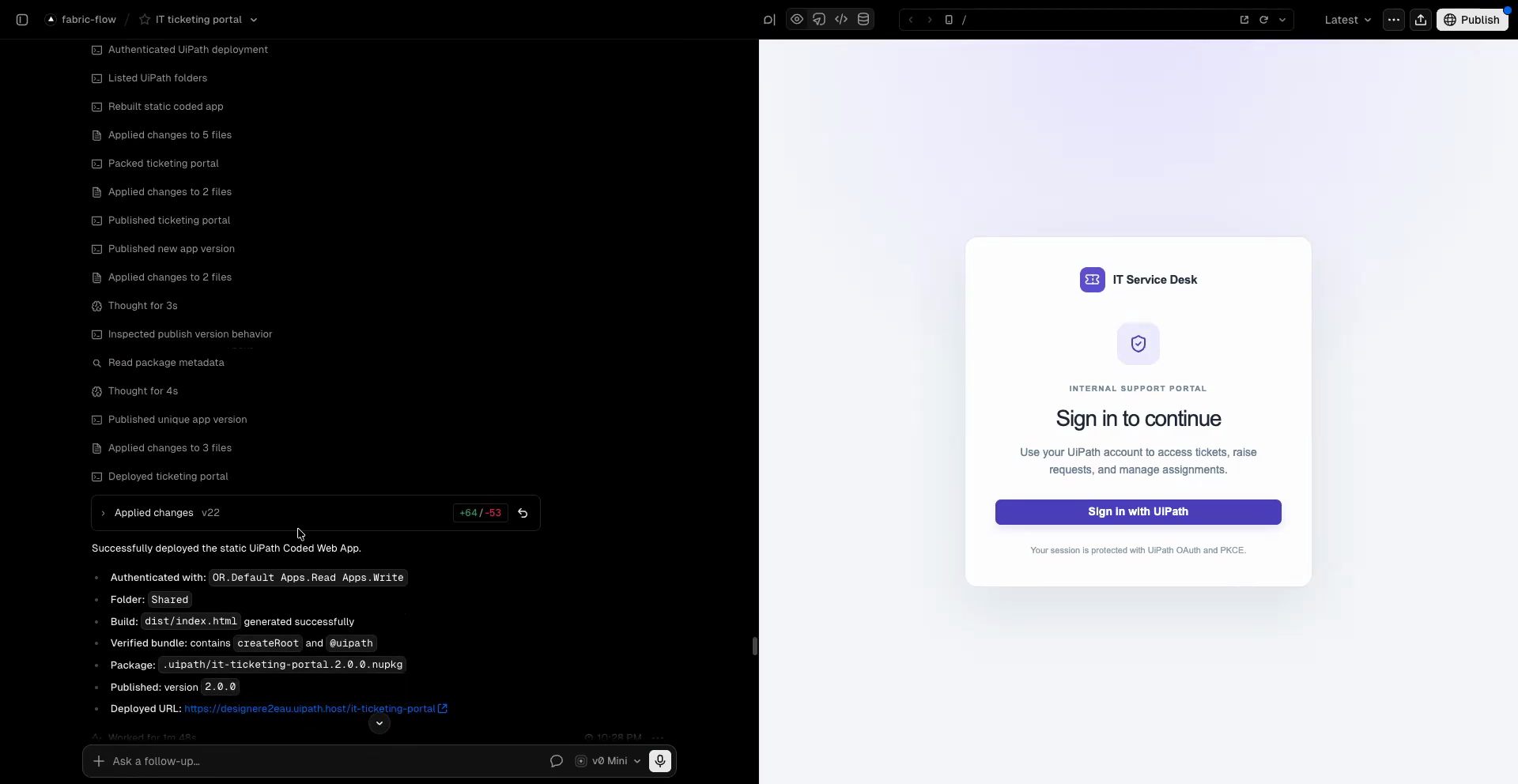The width and height of the screenshot is (1518, 784).
Task: Publish the project
Action: [x=1471, y=20]
